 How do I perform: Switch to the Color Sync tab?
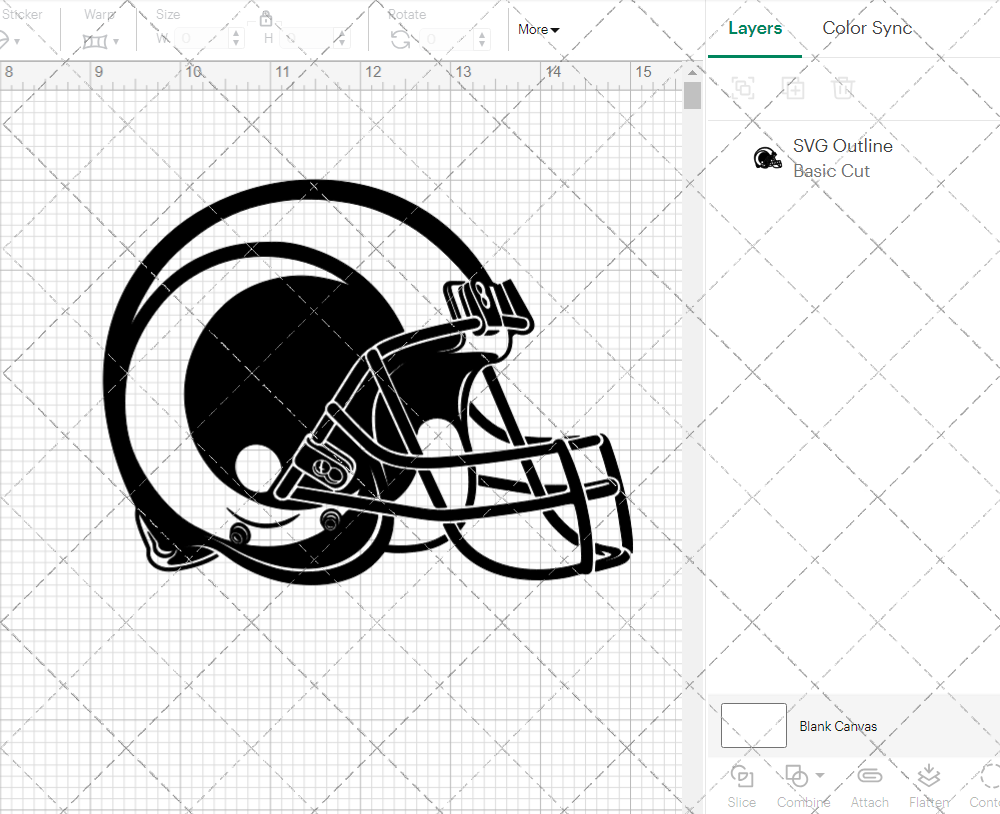(x=867, y=28)
